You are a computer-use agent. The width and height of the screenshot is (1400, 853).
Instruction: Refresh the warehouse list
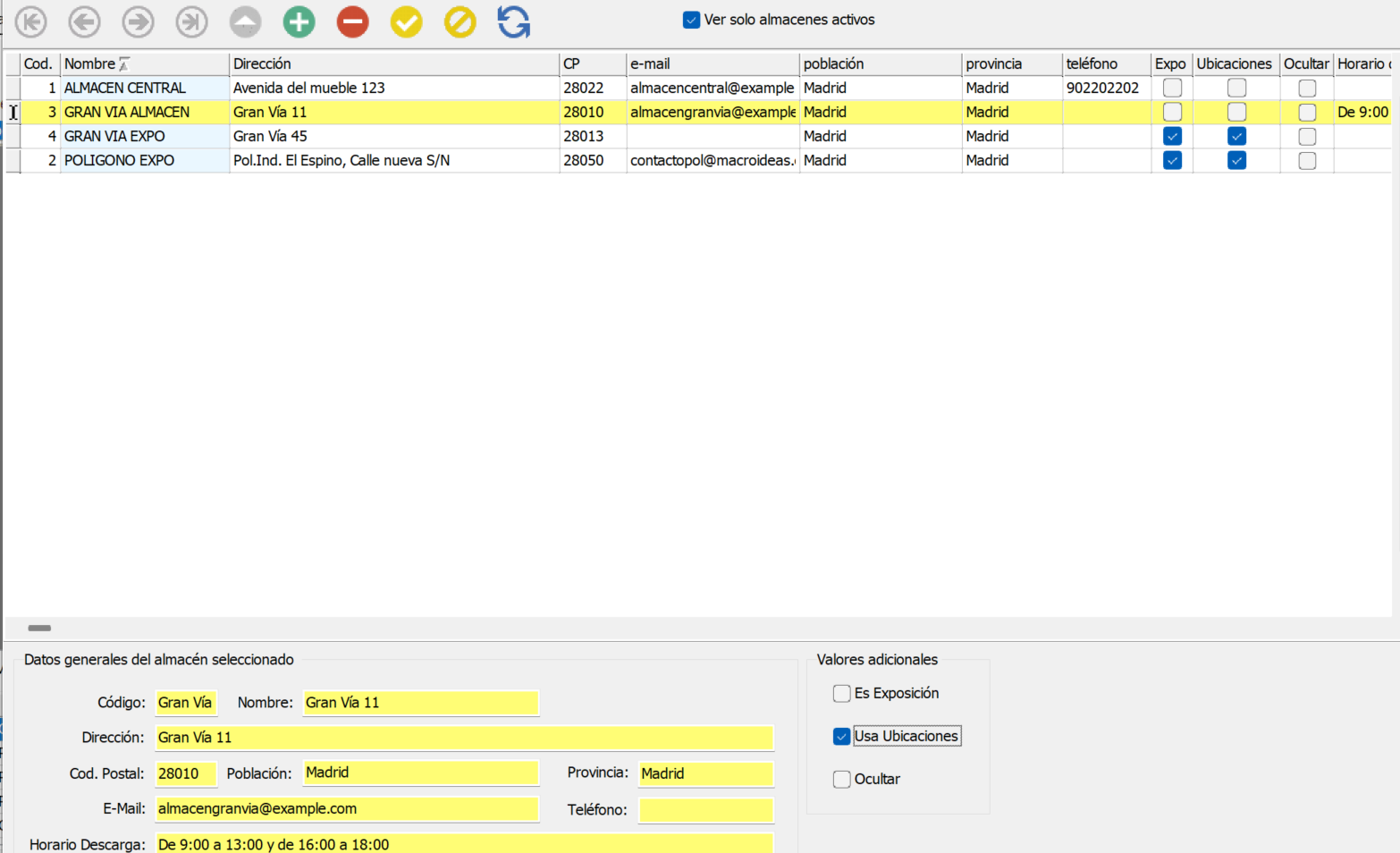point(514,21)
